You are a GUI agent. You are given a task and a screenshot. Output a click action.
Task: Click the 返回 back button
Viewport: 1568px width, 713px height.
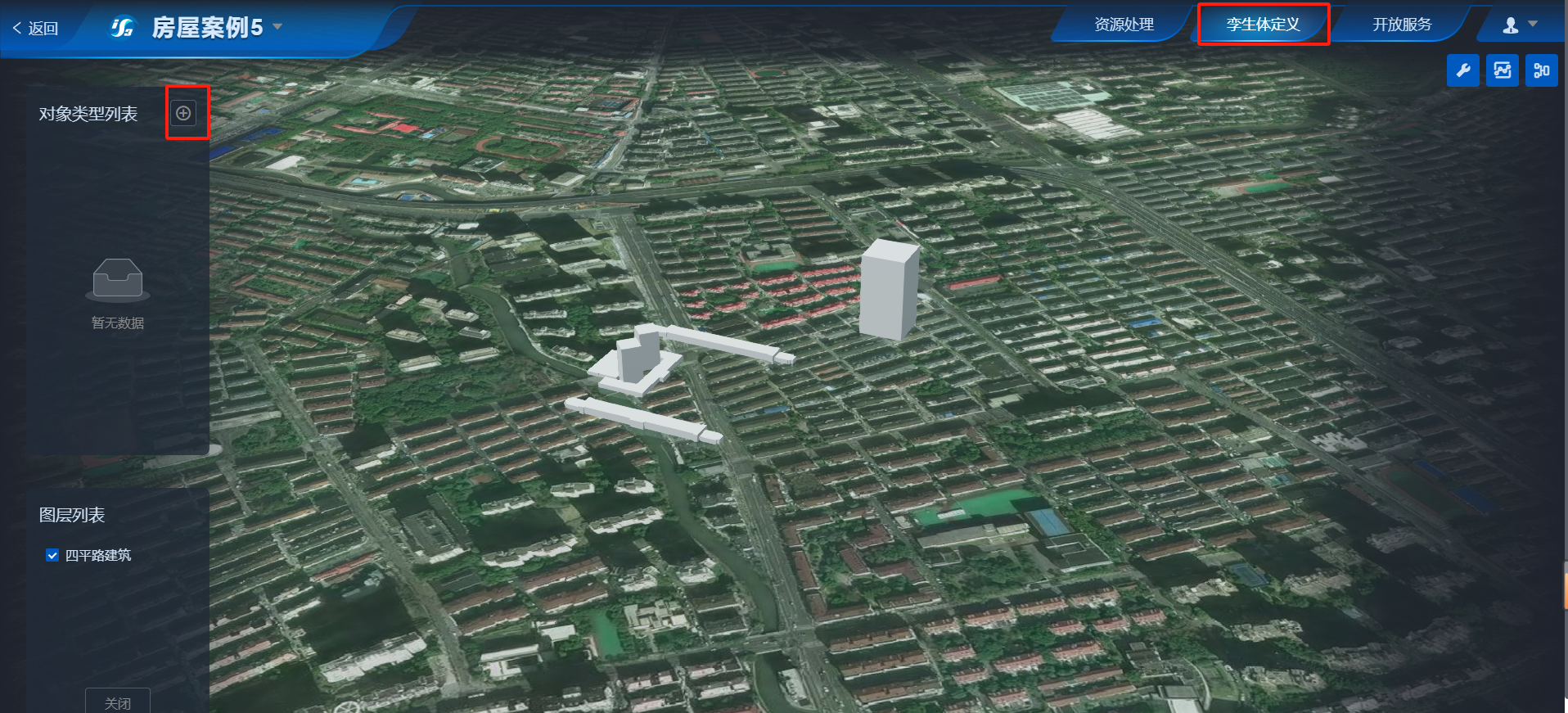(x=35, y=29)
